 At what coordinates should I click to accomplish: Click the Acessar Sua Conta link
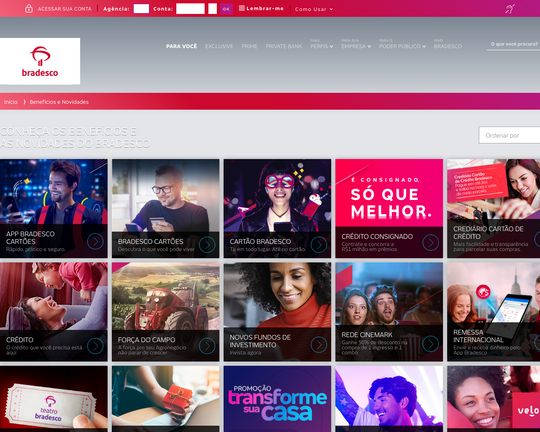pos(65,9)
